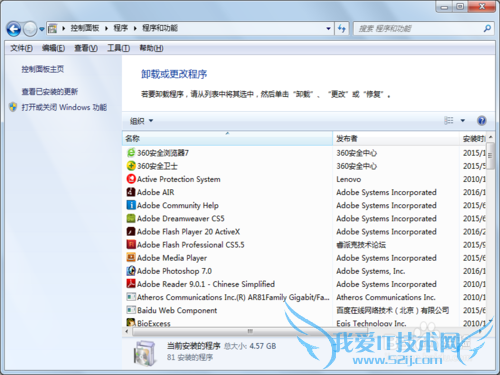Click the horizontal scrollbar thumb of program list
The image size is (500, 375).
point(250,331)
